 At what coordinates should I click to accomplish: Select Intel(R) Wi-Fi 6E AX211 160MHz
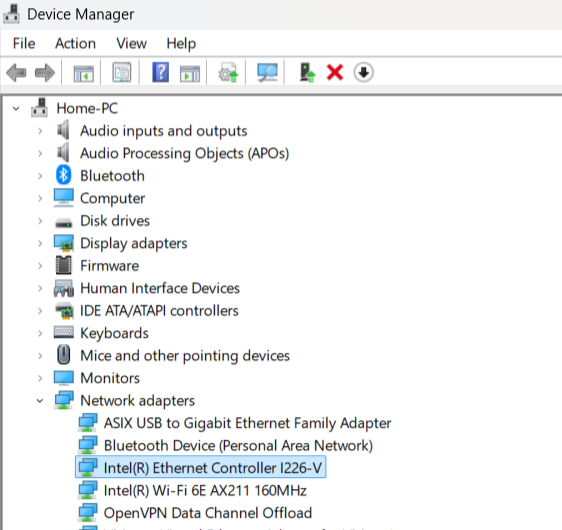click(x=205, y=490)
